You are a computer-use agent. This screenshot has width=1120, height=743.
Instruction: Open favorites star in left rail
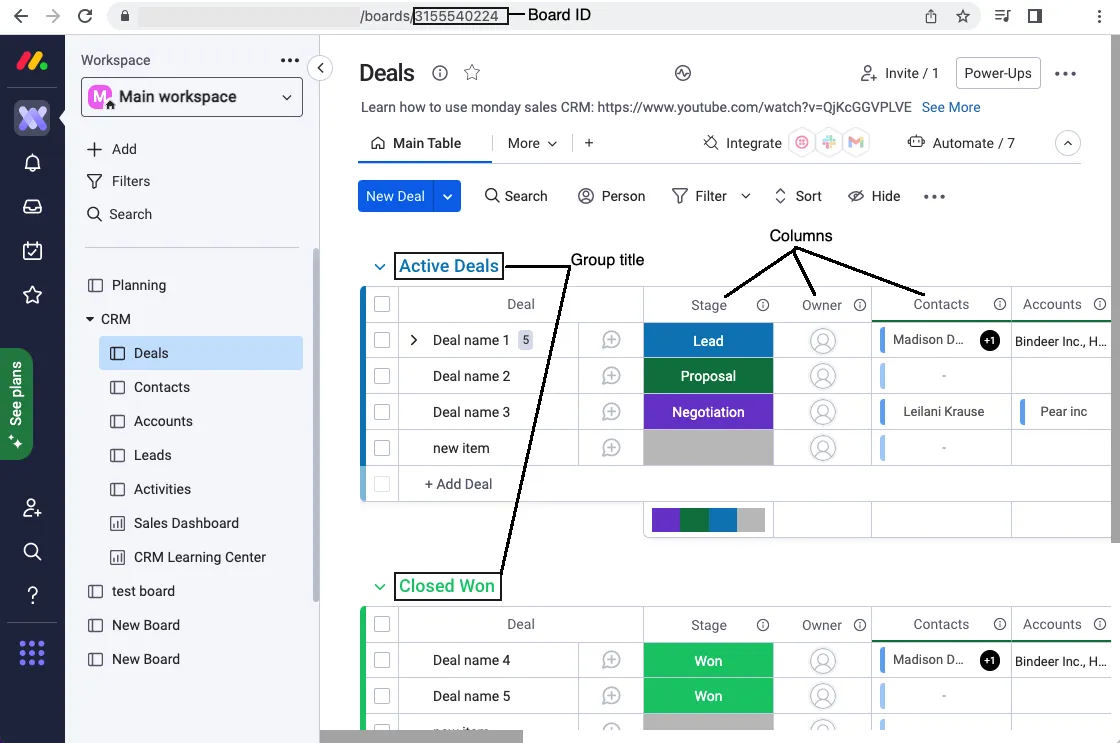tap(32, 294)
